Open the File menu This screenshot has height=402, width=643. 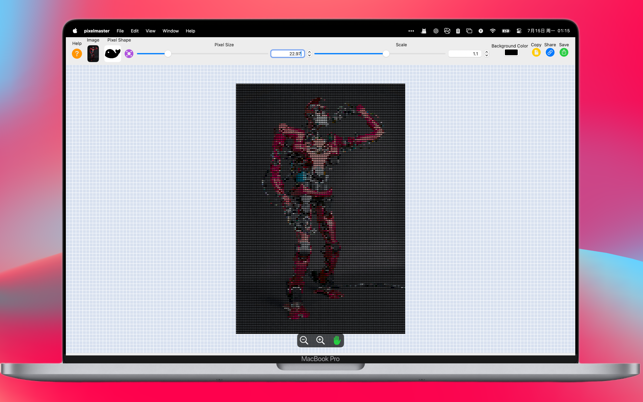(x=120, y=31)
